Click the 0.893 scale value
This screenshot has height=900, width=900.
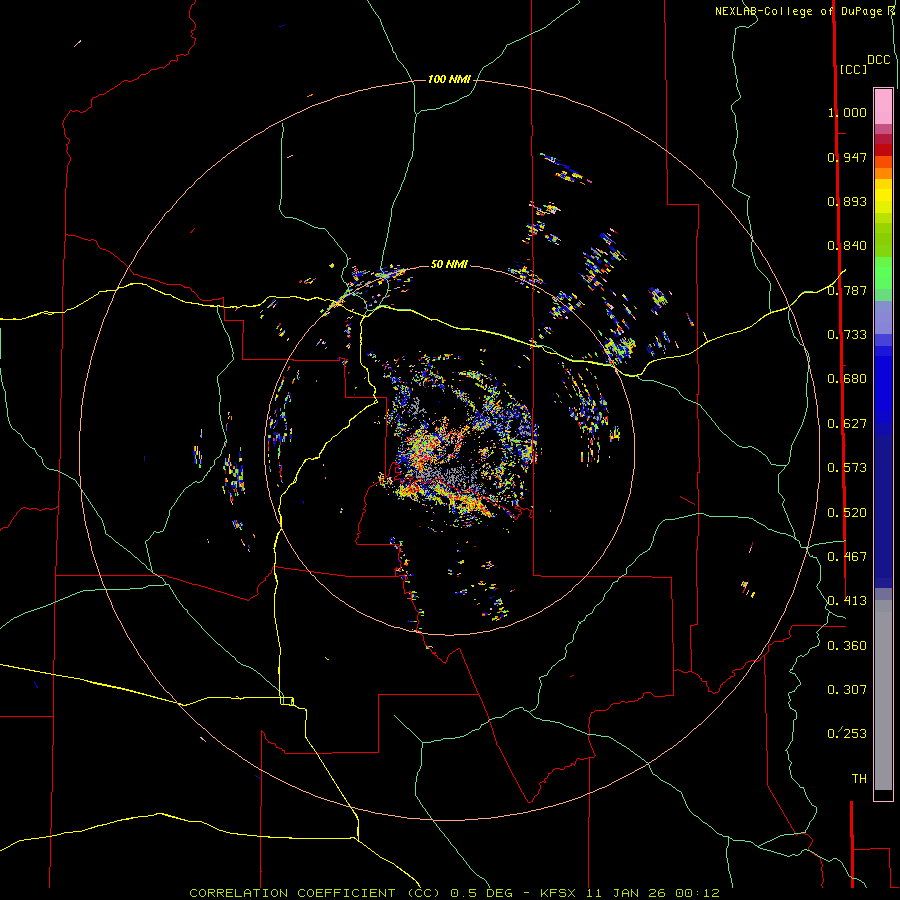(x=847, y=201)
